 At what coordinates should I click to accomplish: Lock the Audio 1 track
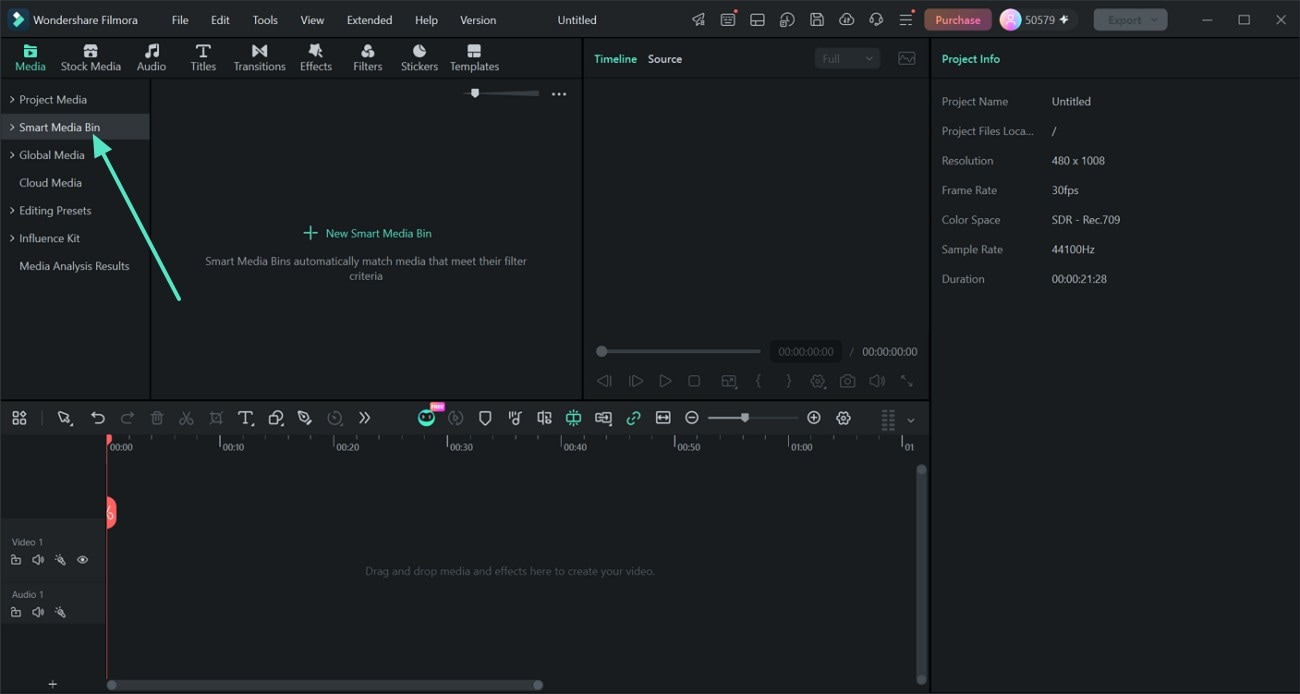(16, 612)
